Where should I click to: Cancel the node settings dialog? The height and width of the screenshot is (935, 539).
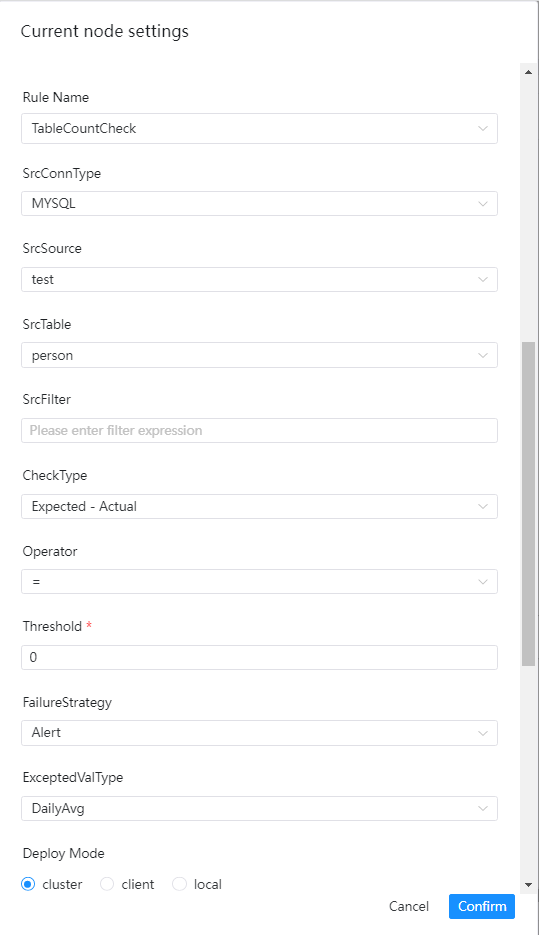[x=409, y=906]
